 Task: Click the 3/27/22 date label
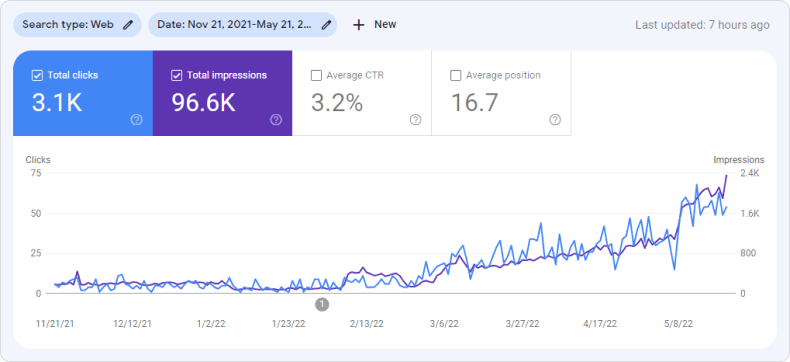pos(522,324)
